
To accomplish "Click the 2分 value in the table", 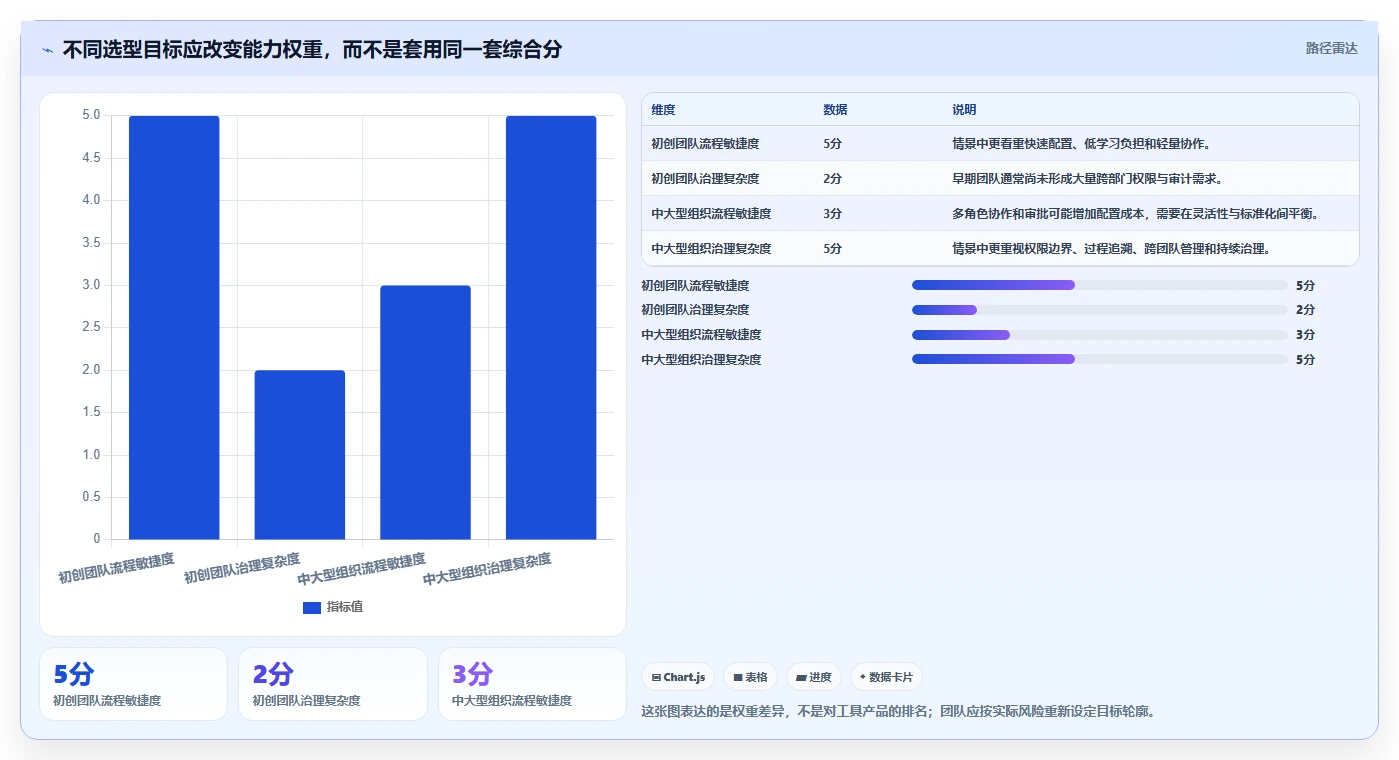I will pyautogui.click(x=832, y=179).
